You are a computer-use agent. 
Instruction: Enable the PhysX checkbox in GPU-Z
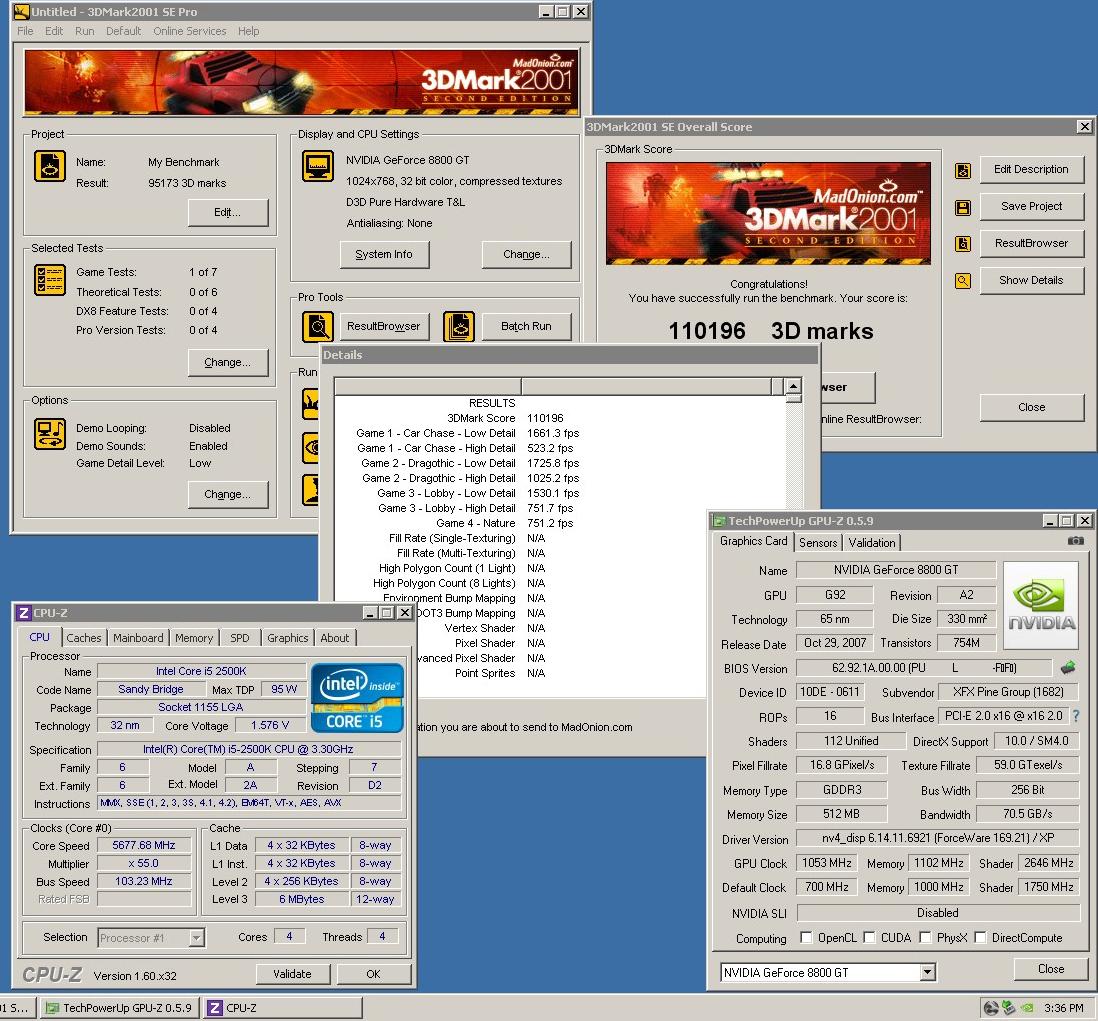click(925, 937)
